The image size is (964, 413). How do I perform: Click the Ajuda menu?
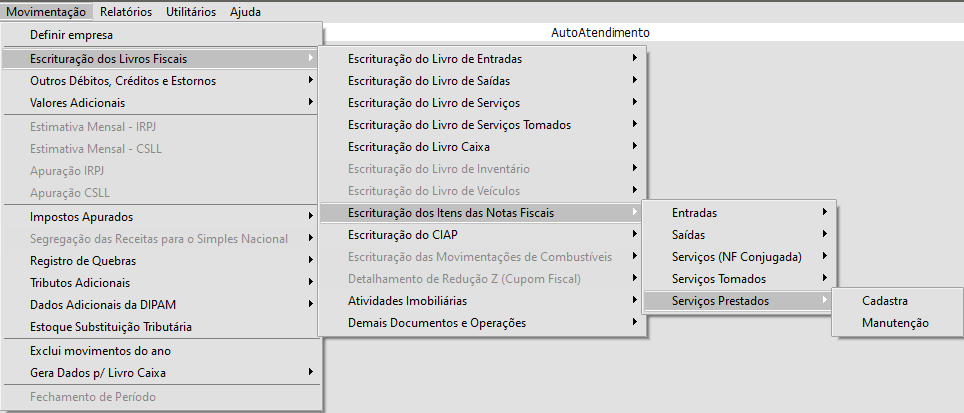(x=246, y=12)
